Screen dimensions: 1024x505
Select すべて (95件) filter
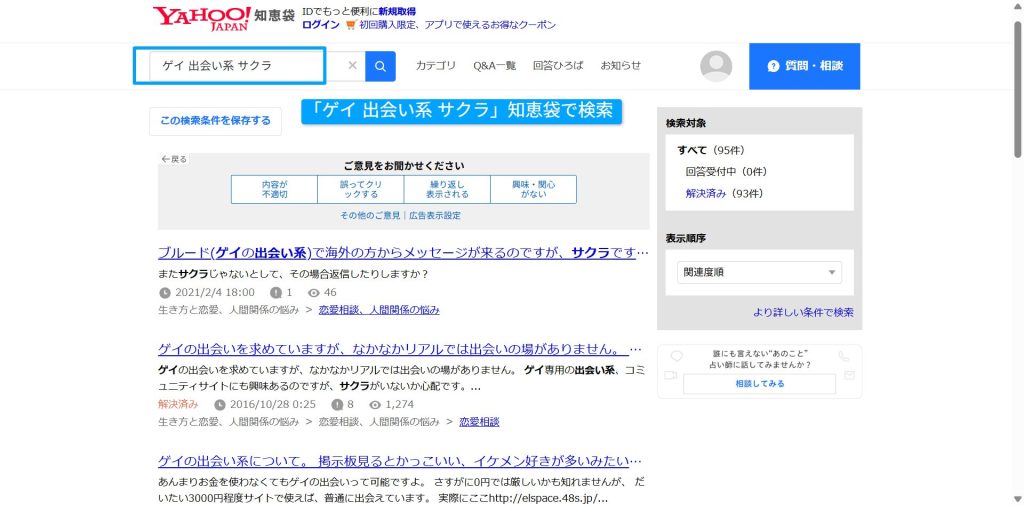(x=711, y=150)
